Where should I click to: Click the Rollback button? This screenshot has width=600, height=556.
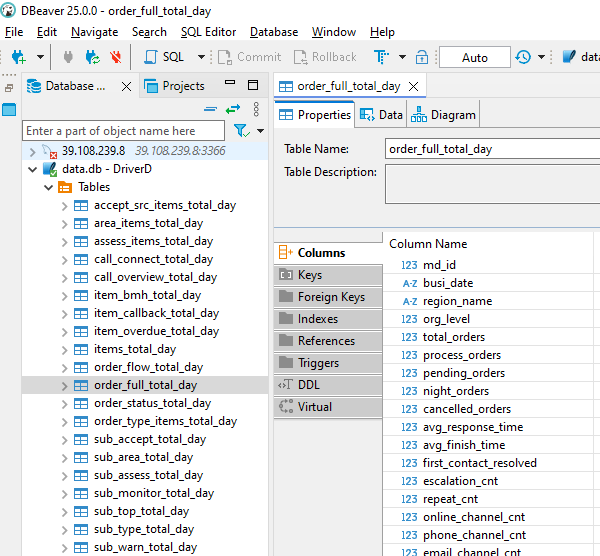pos(325,57)
